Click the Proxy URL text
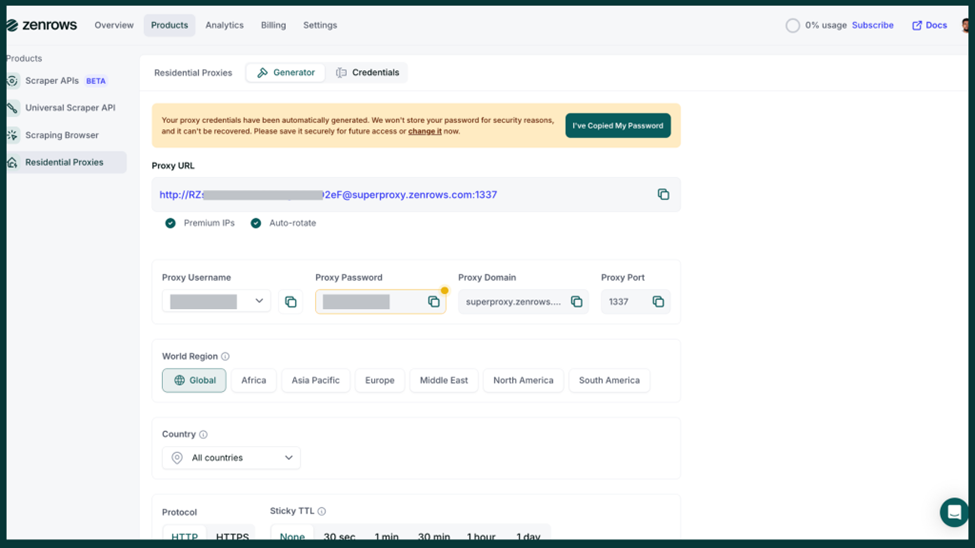975x548 pixels. pyautogui.click(x=328, y=195)
